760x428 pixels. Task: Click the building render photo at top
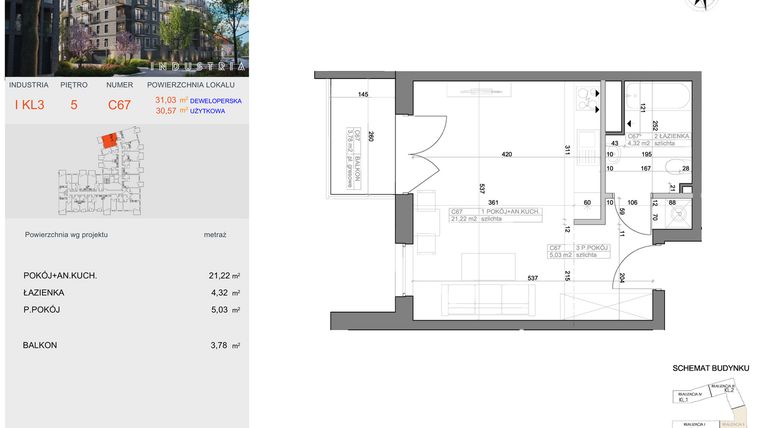pyautogui.click(x=127, y=38)
